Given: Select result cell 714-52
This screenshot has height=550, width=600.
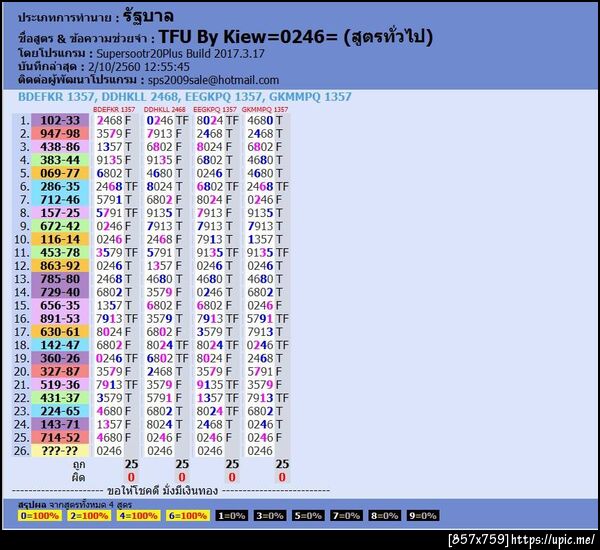Looking at the screenshot, I should (60, 437).
